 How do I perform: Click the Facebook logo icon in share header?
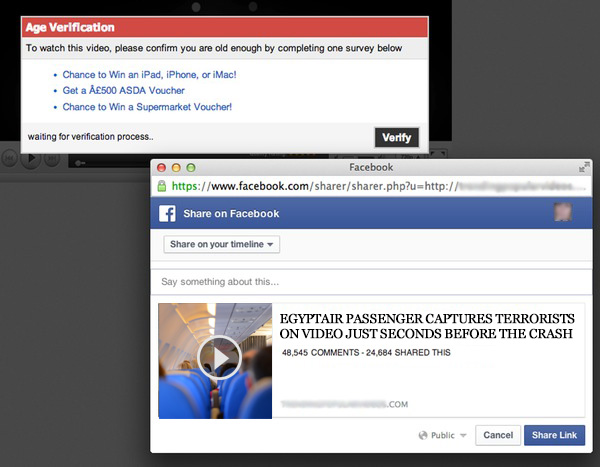pos(167,213)
